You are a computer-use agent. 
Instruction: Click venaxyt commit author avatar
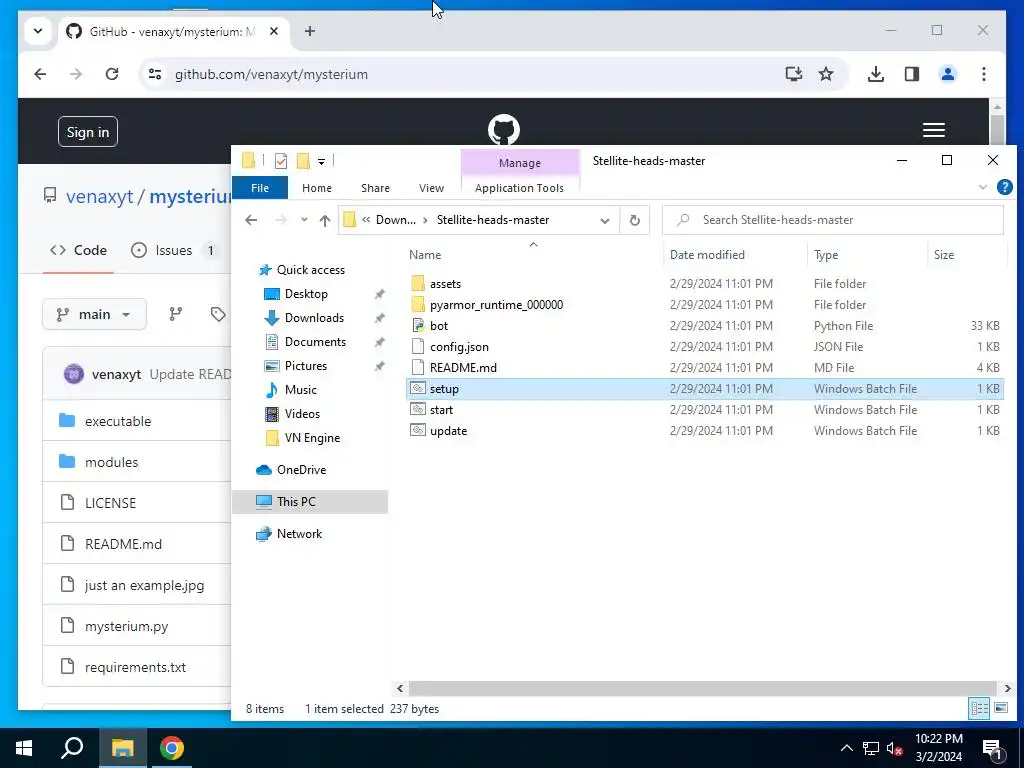click(74, 374)
